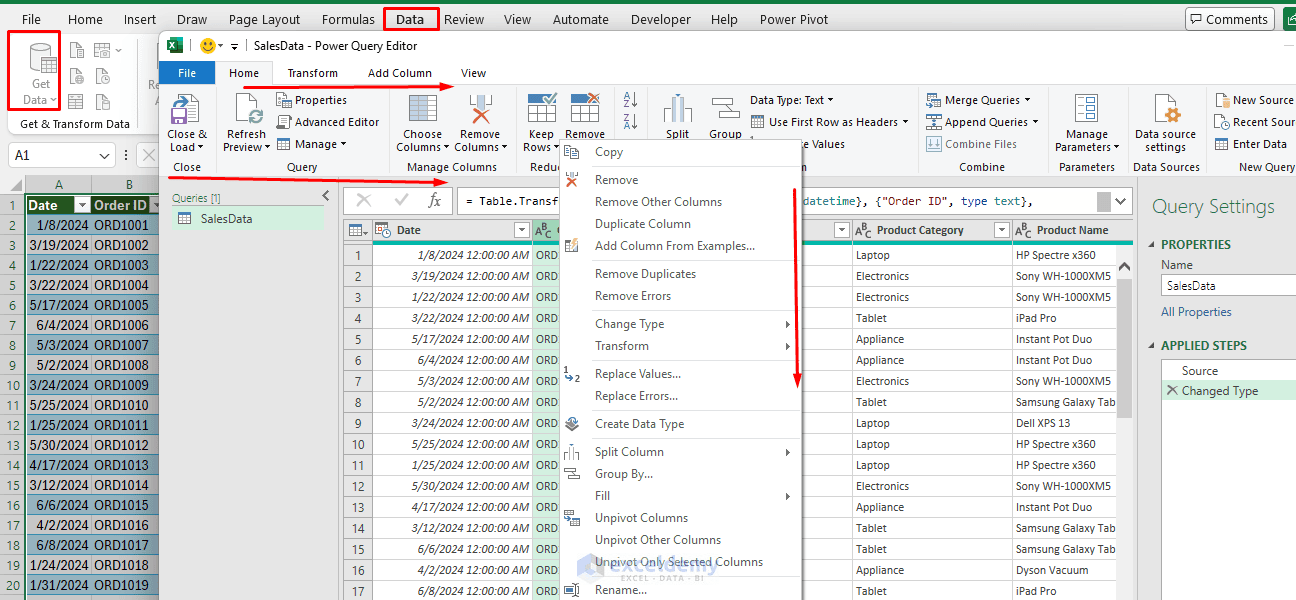Switch to the Transform tab
Image resolution: width=1296 pixels, height=600 pixels.
tap(313, 73)
